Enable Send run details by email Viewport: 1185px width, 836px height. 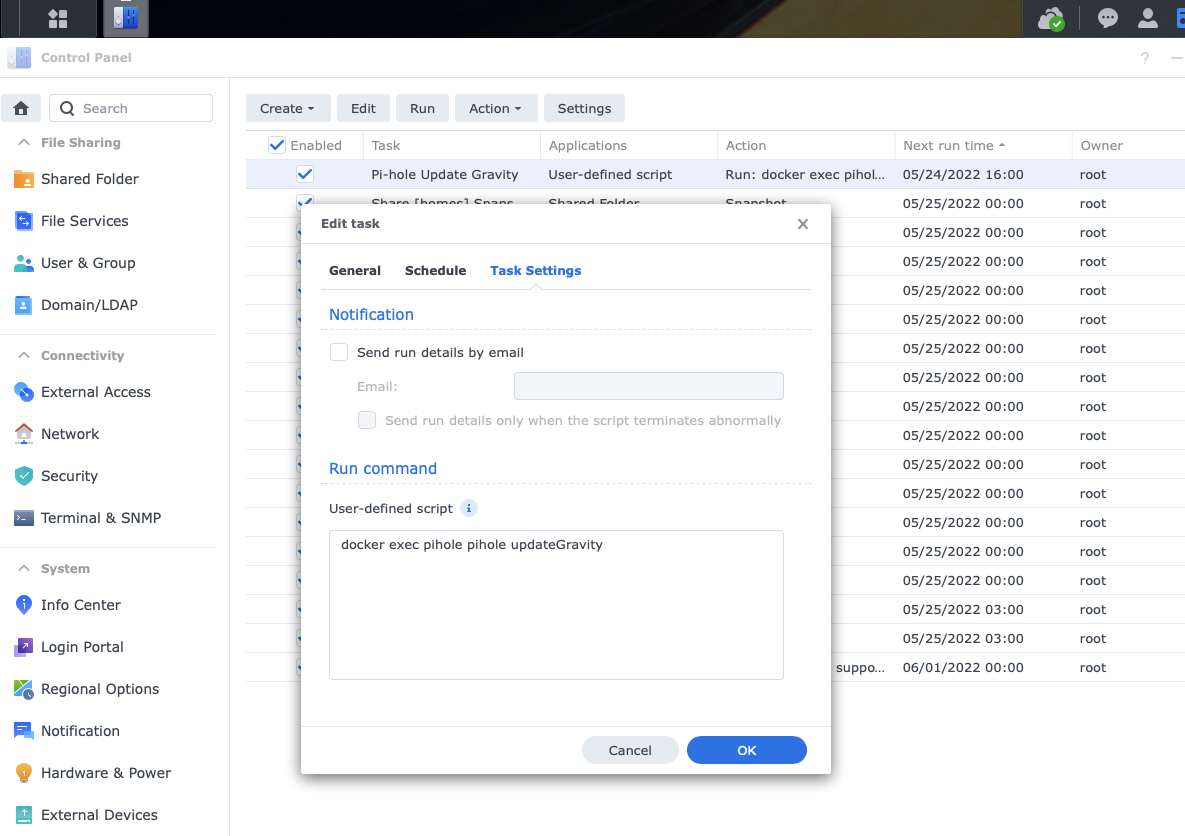[x=339, y=352]
